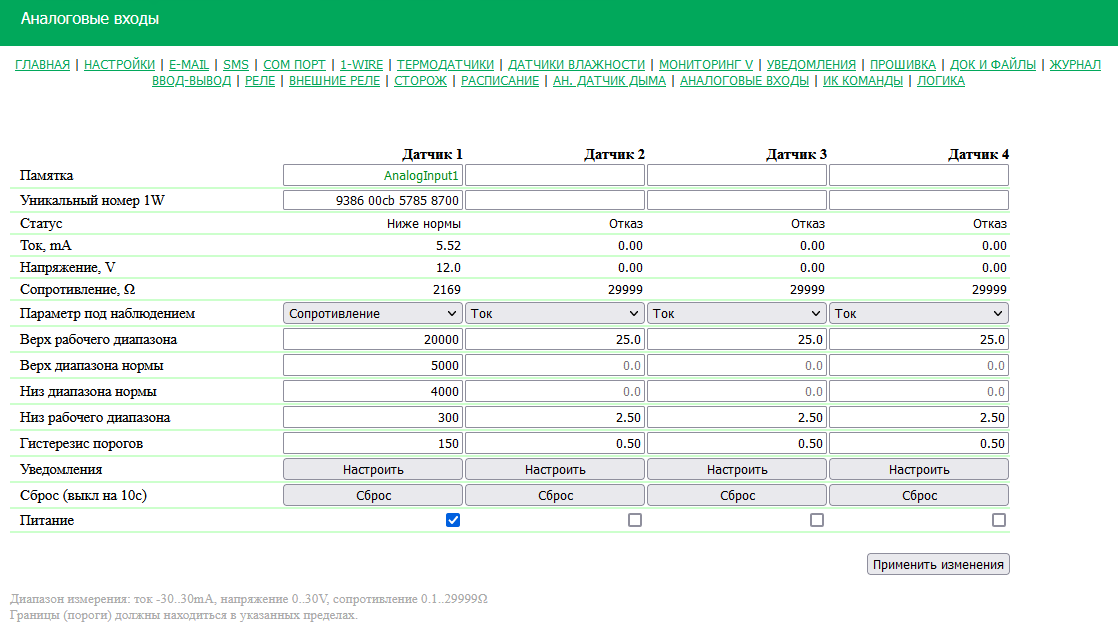
Task: Open Датчик 3 dropdown 'Параметр под наблюдением'
Action: (x=737, y=313)
